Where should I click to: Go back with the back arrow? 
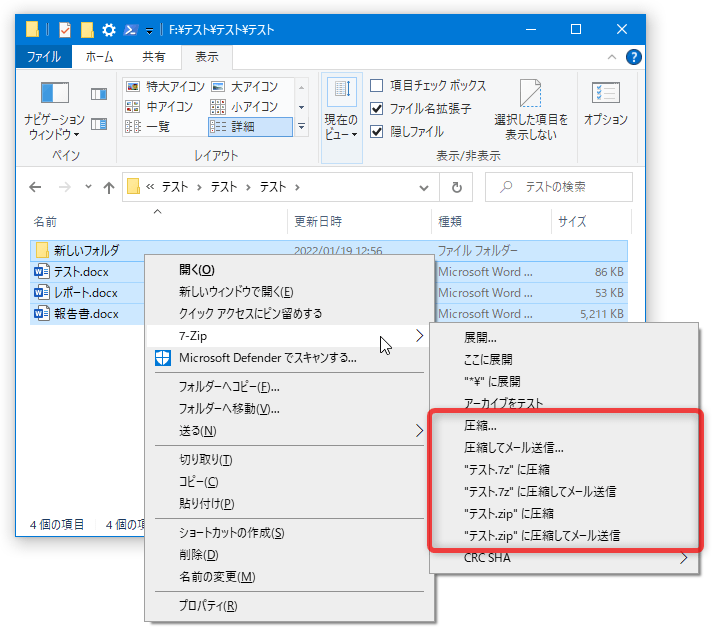pyautogui.click(x=35, y=187)
